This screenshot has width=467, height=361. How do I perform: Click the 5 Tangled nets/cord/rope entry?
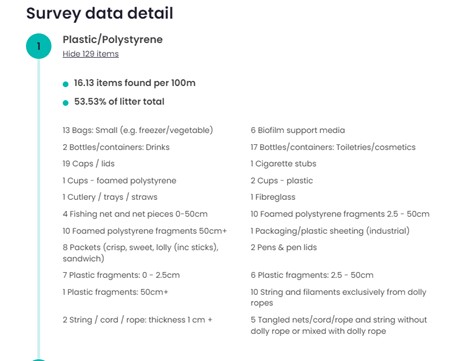(x=339, y=325)
